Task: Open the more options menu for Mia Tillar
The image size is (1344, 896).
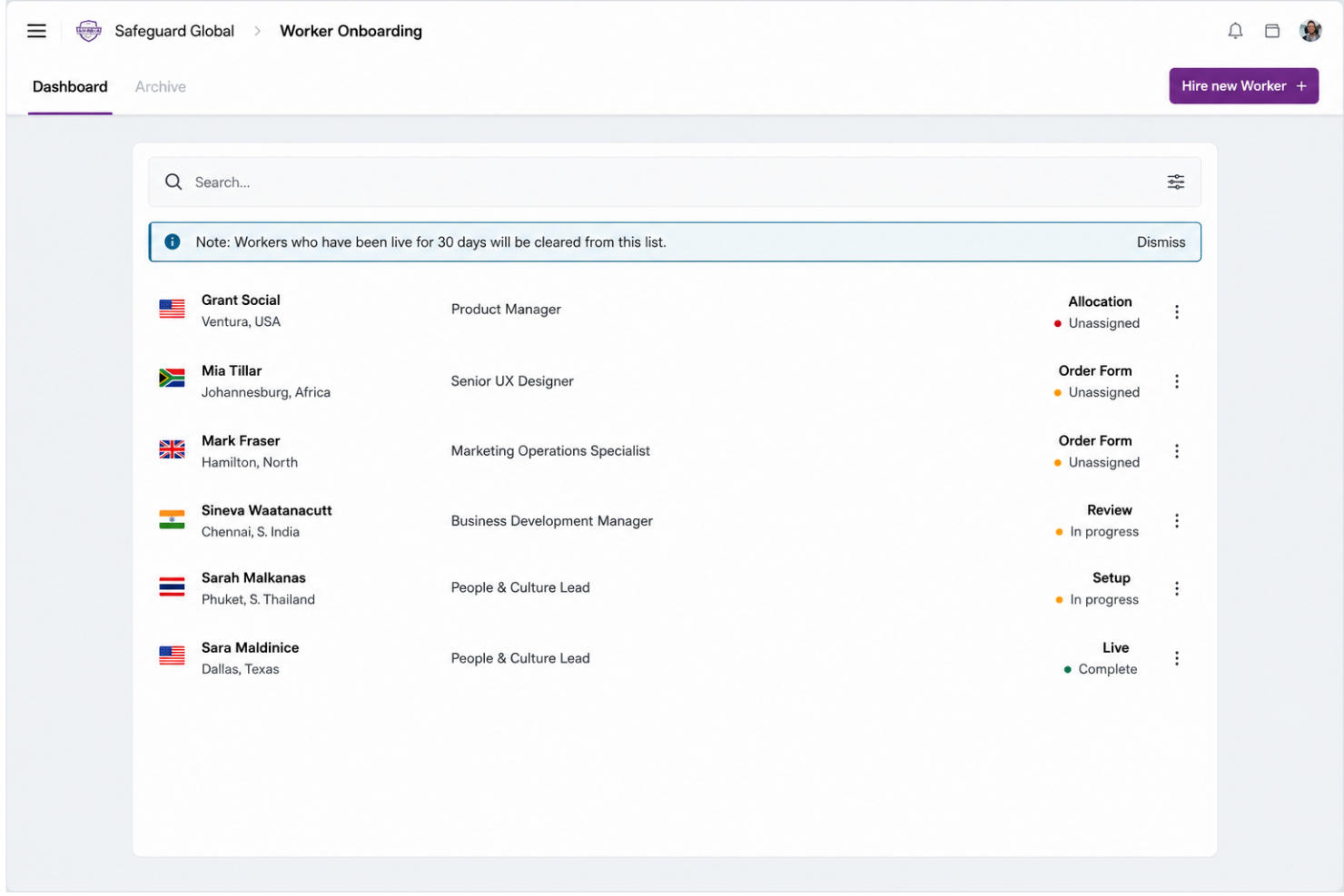Action: (1177, 381)
